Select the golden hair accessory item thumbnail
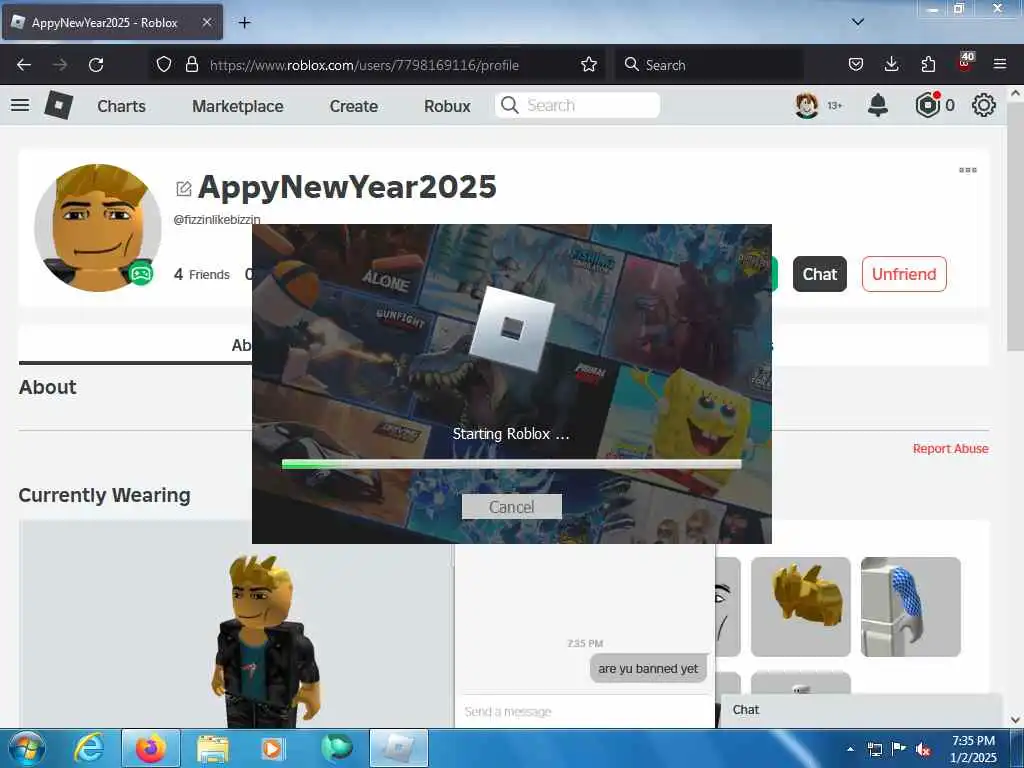1024x768 pixels. tap(801, 607)
